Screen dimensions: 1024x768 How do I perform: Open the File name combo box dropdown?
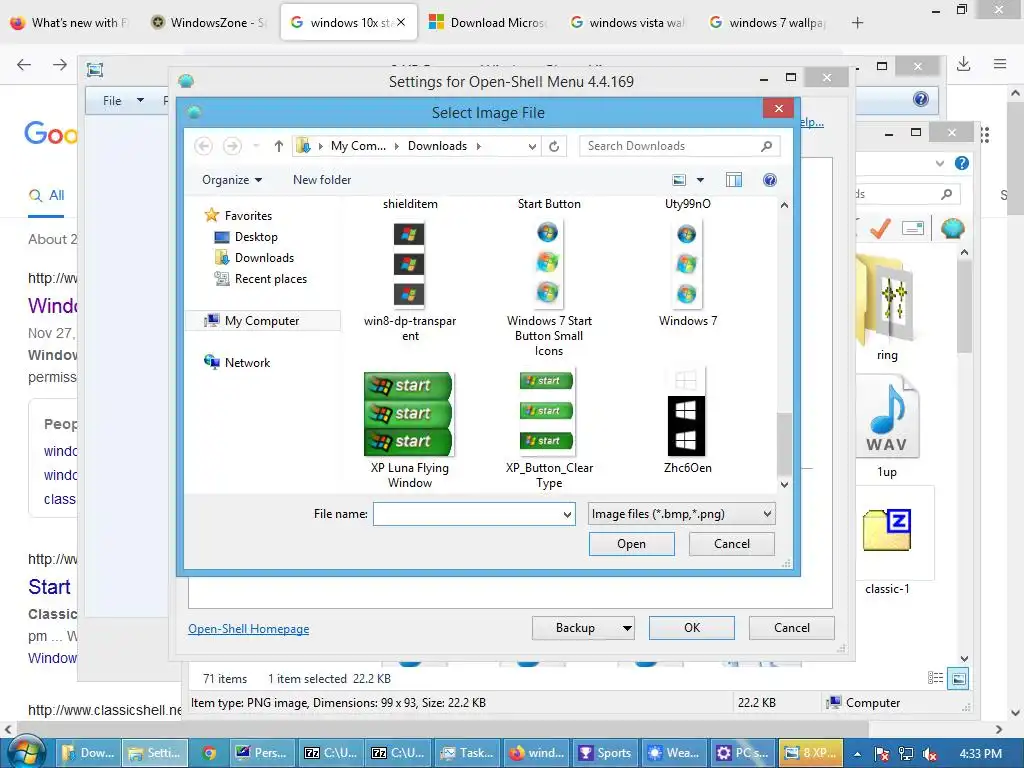[x=567, y=514]
